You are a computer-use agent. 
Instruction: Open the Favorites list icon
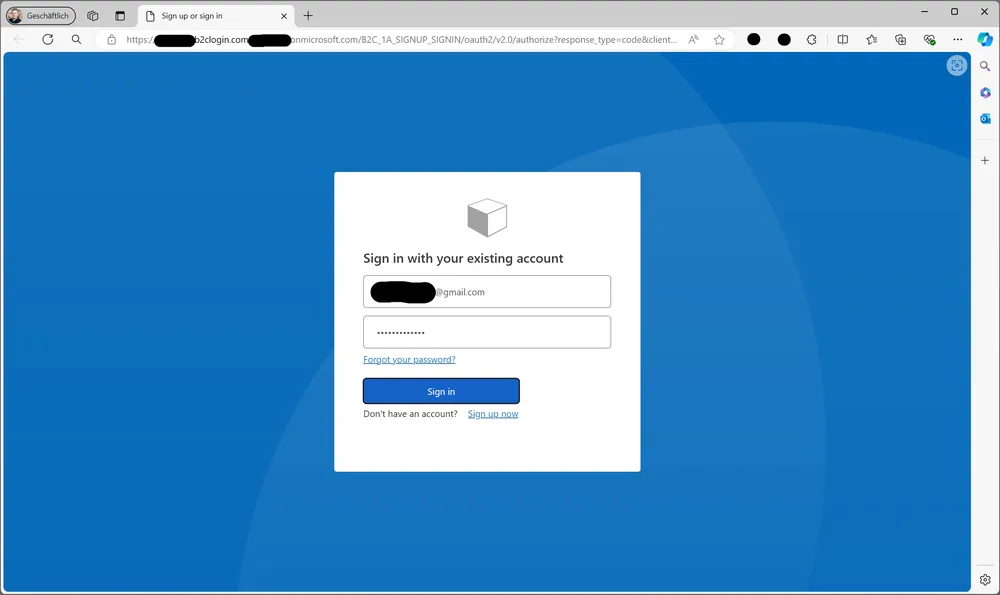871,40
